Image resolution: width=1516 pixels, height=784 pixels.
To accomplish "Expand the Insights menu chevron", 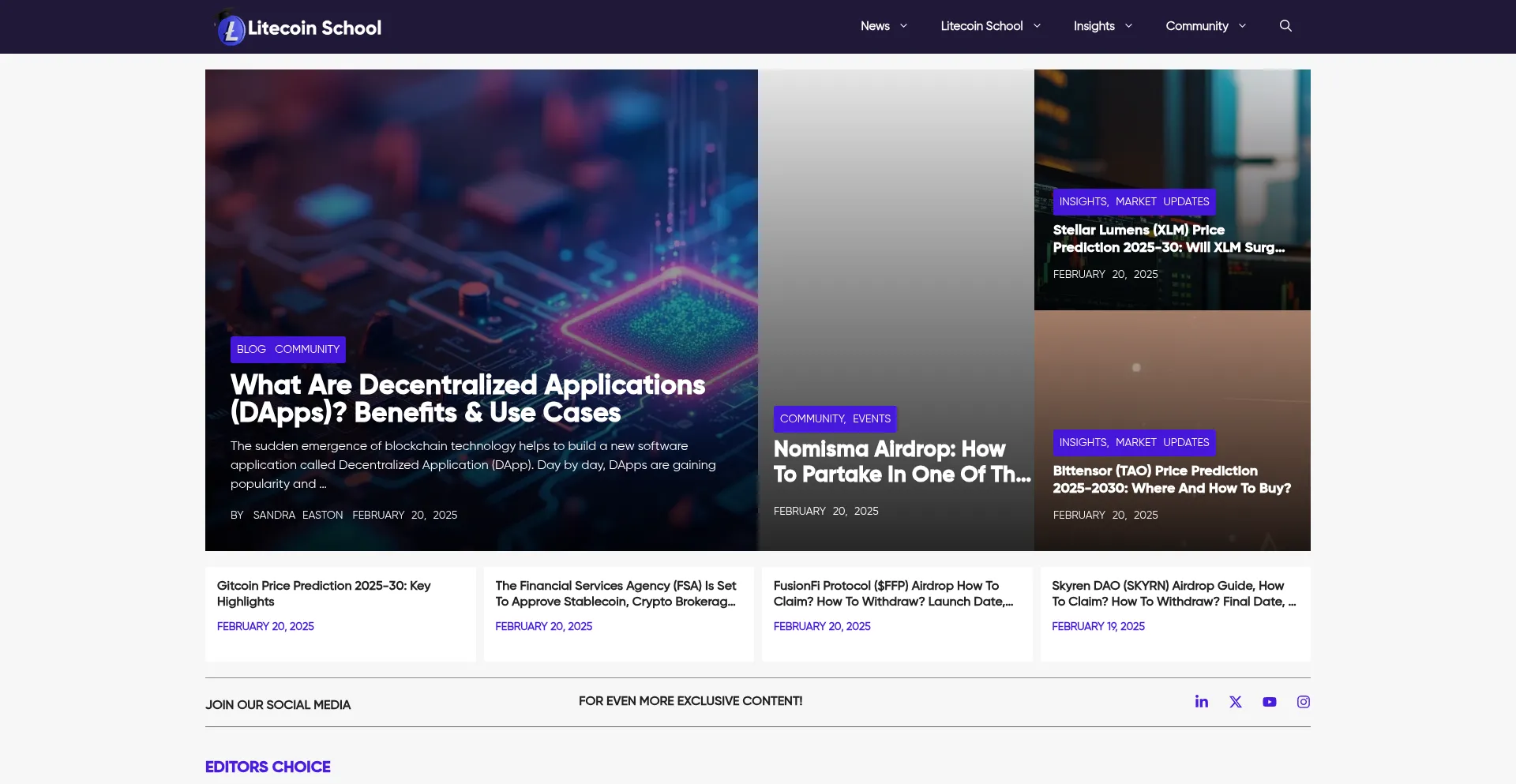I will point(1128,26).
